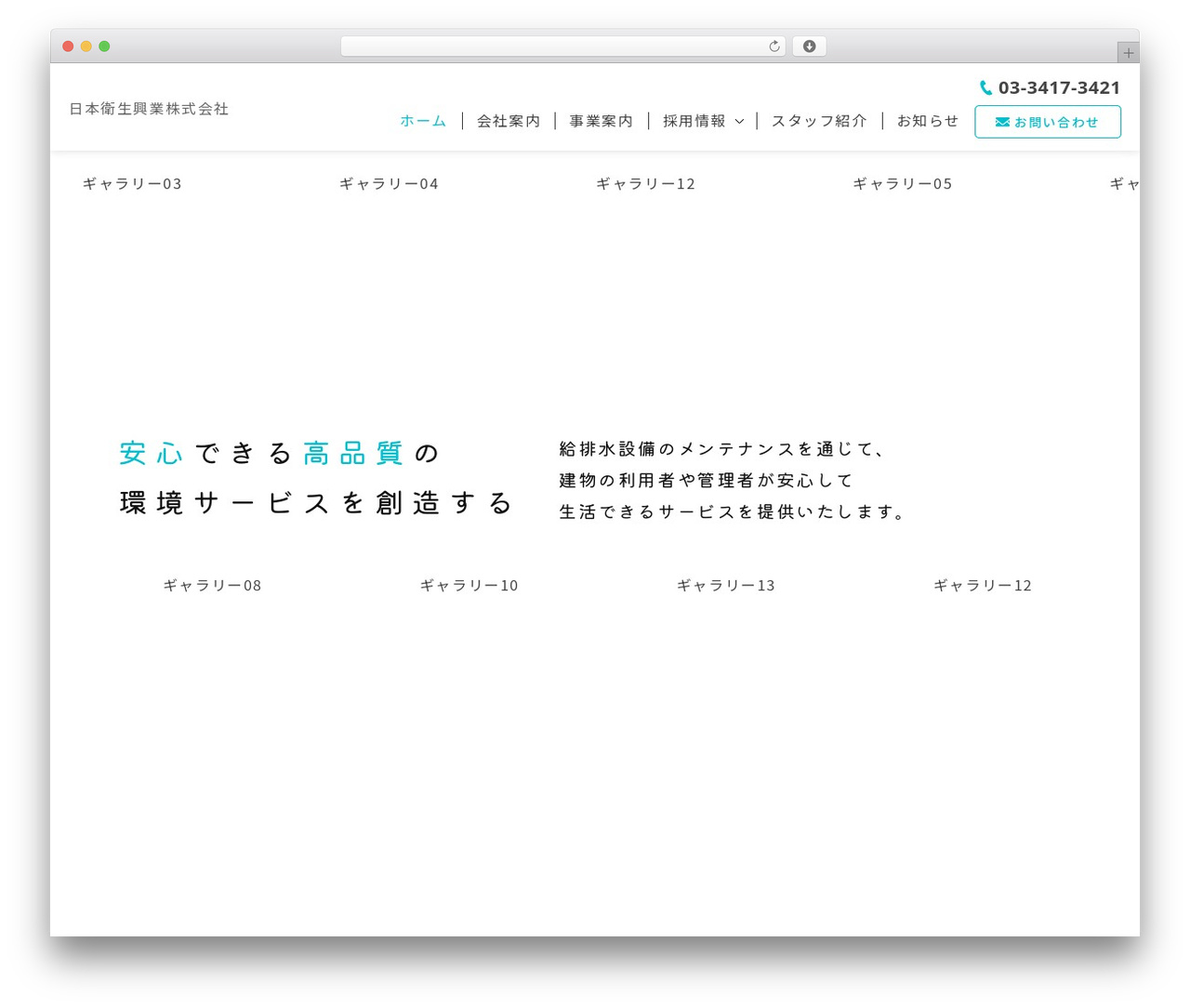Open the 会社案内 menu item
This screenshot has width=1190, height=1008.
coord(509,121)
